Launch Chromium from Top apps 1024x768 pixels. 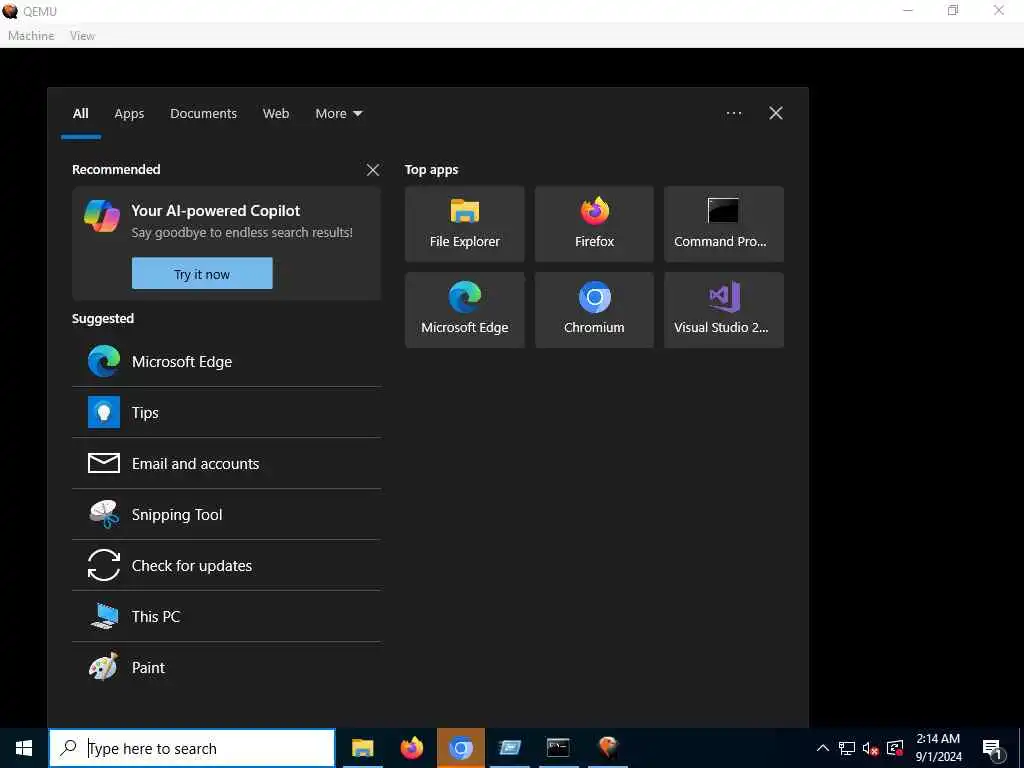(594, 310)
